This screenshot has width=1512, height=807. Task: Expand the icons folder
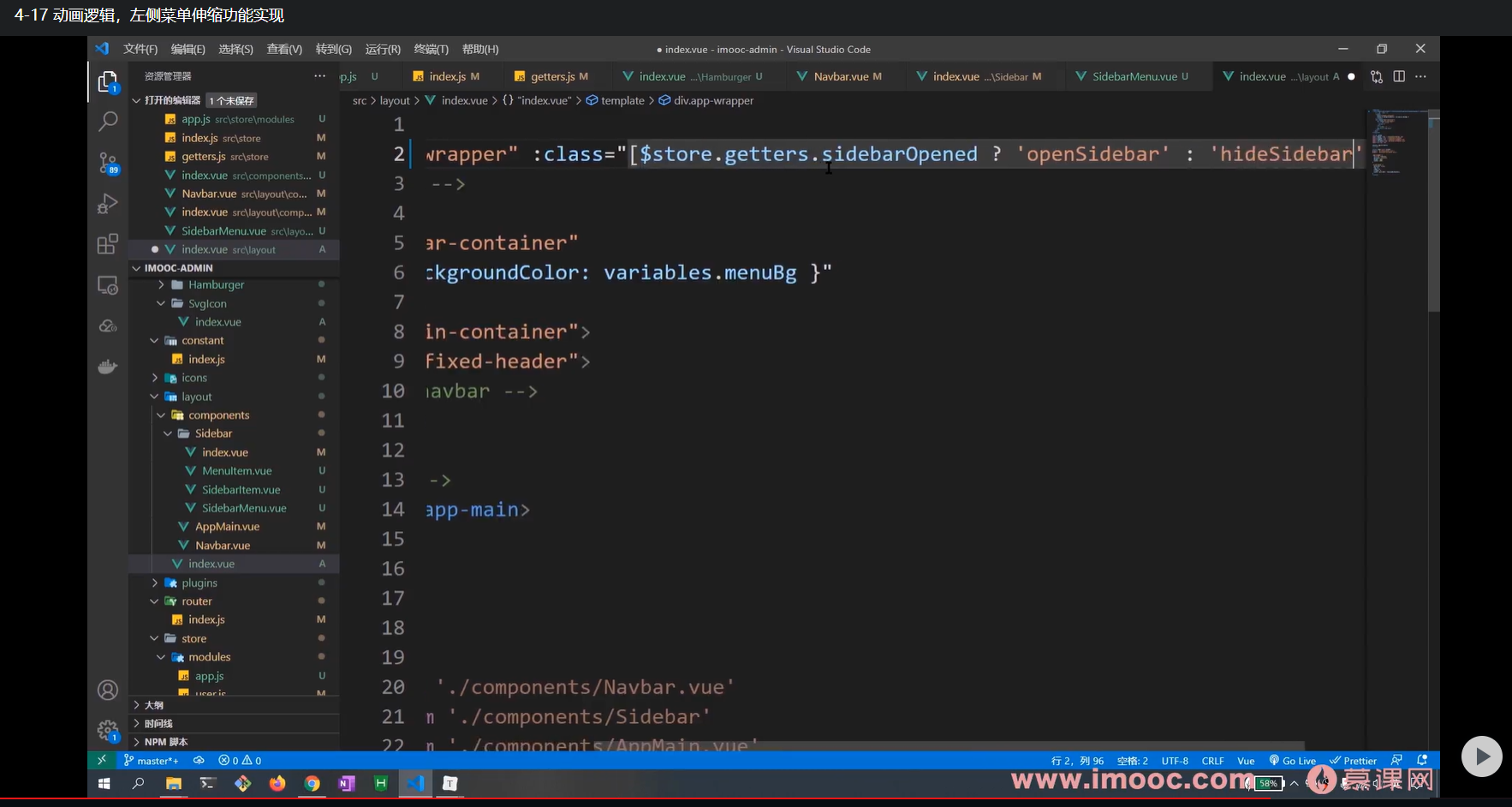(x=154, y=378)
